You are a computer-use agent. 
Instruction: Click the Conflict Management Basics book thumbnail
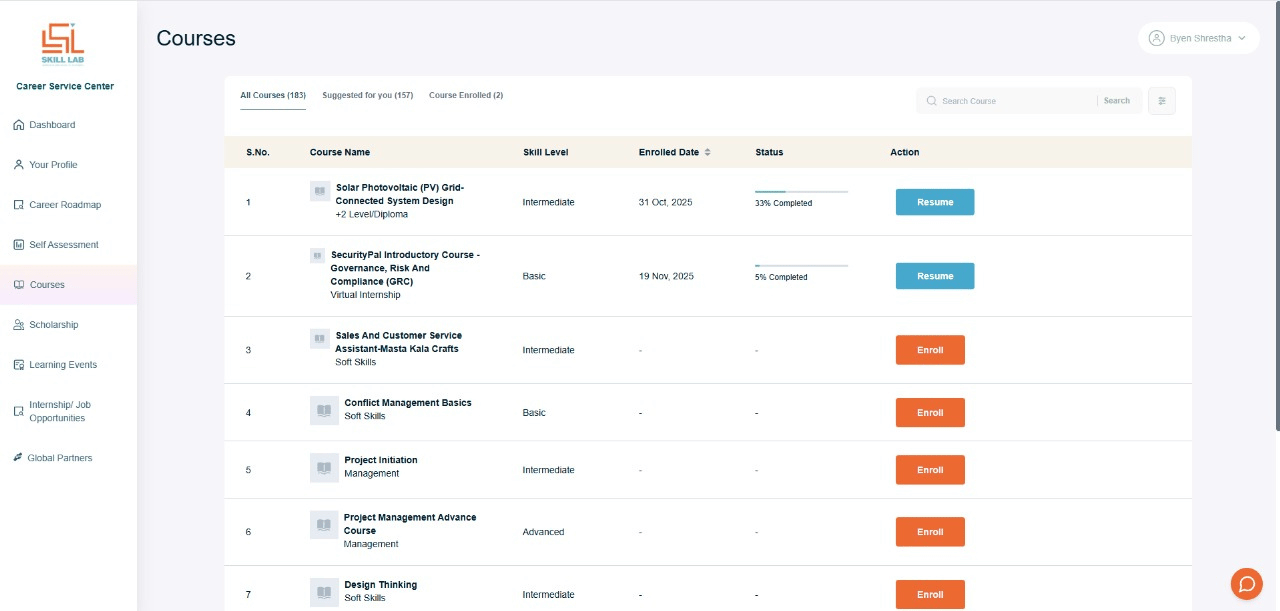pyautogui.click(x=324, y=410)
